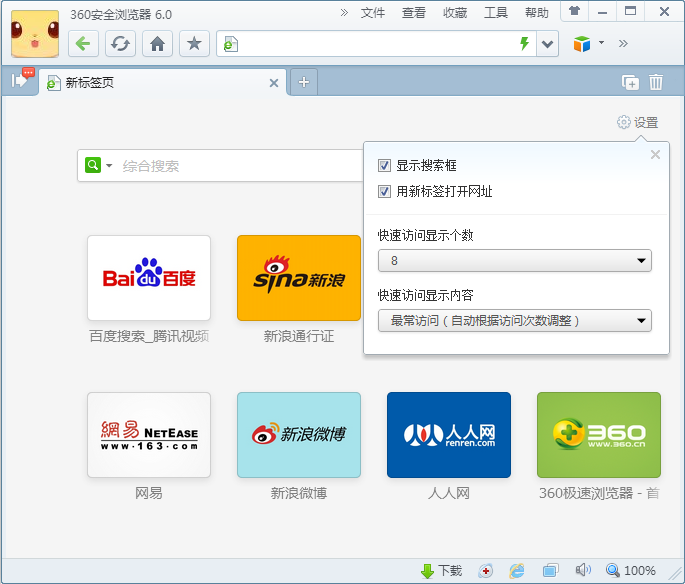Viewport: 685px width, 584px height.
Task: Click the green back arrow button
Action: [x=83, y=44]
